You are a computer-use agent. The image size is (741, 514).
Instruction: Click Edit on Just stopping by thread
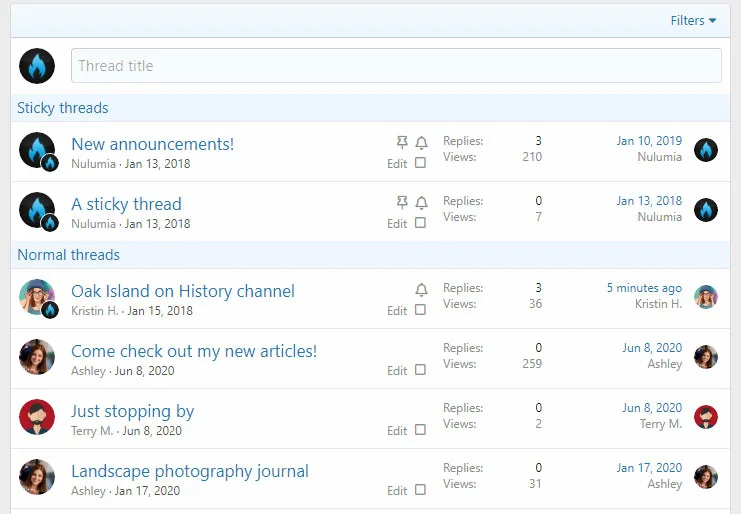coord(397,431)
